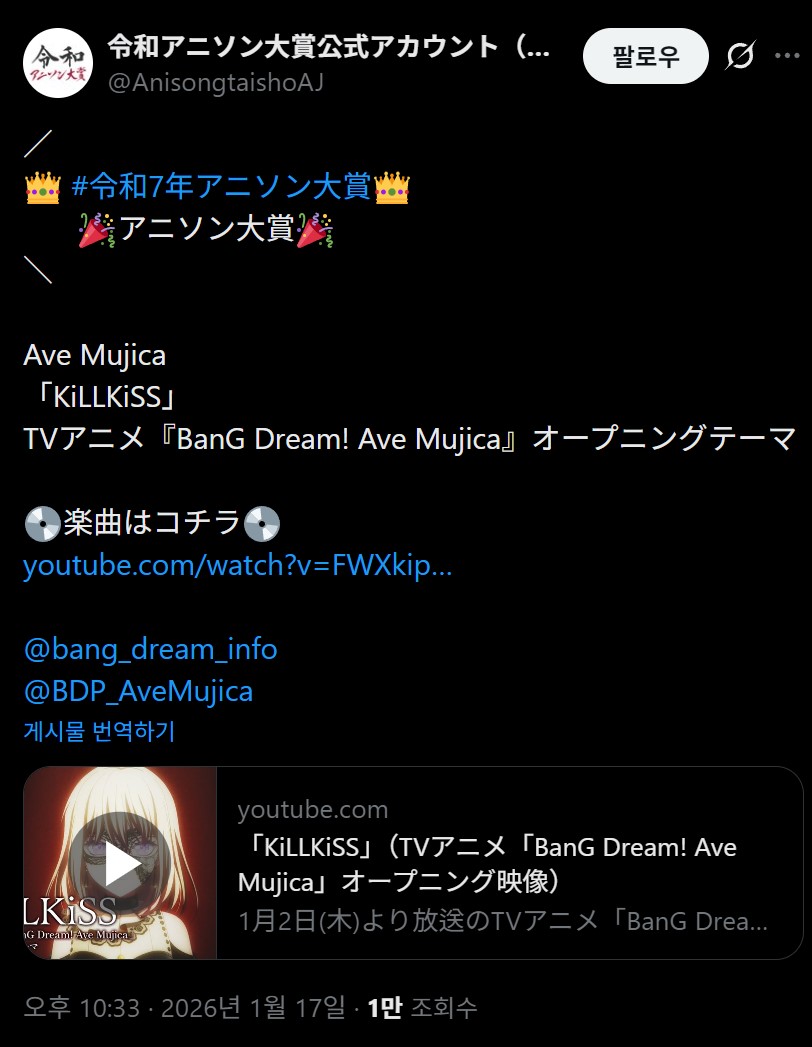Image resolution: width=812 pixels, height=1047 pixels.
Task: Click the 팔로우 follow button
Action: 645,56
